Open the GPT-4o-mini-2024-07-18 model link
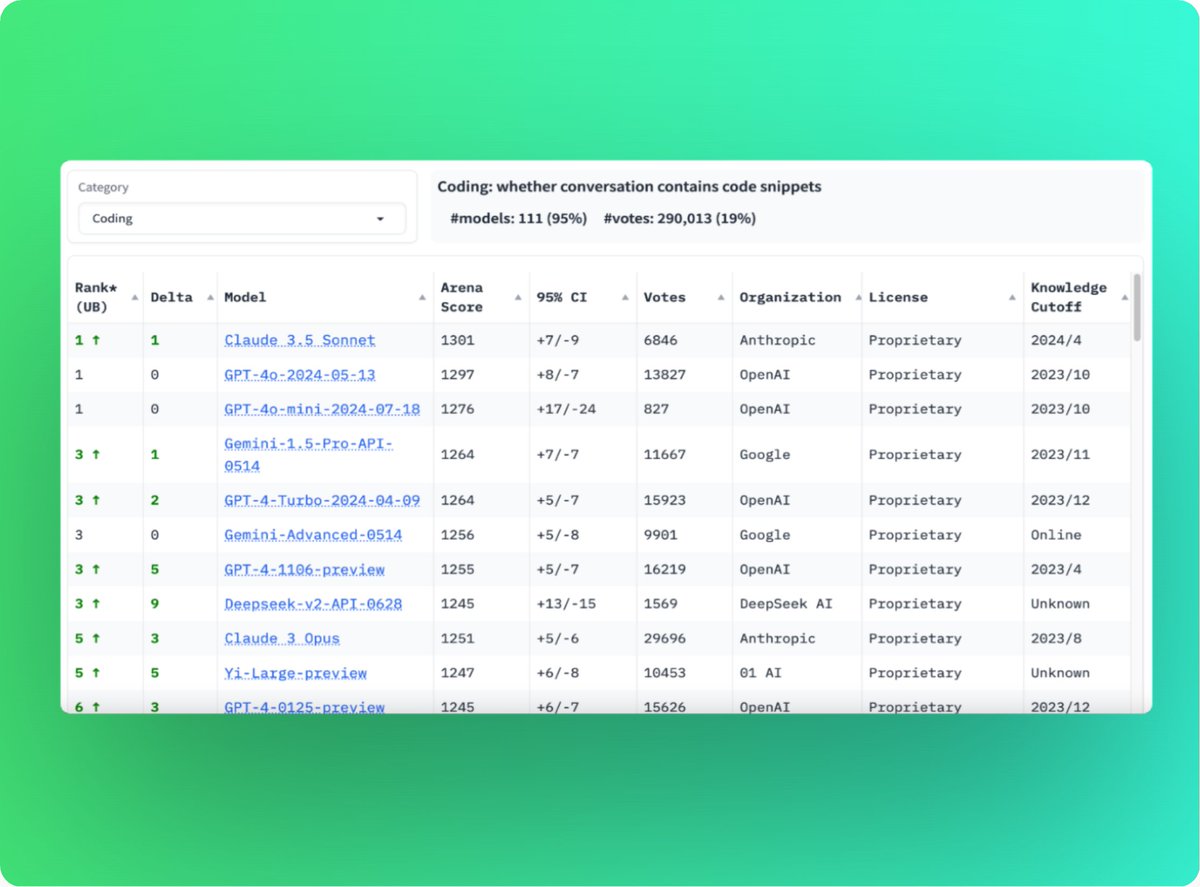This screenshot has height=887, width=1200. 322,409
